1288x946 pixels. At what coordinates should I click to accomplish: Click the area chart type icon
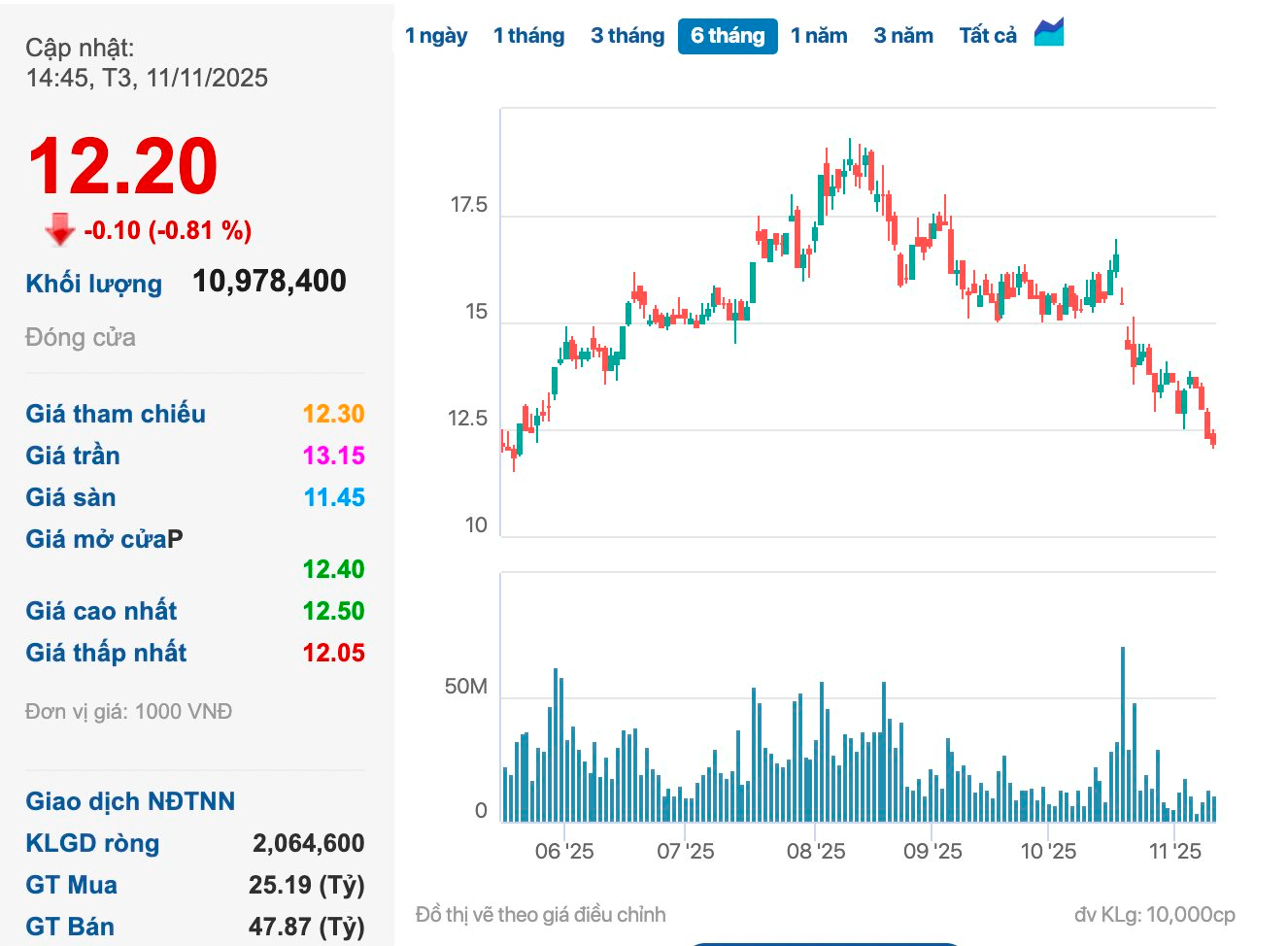pos(1049,33)
